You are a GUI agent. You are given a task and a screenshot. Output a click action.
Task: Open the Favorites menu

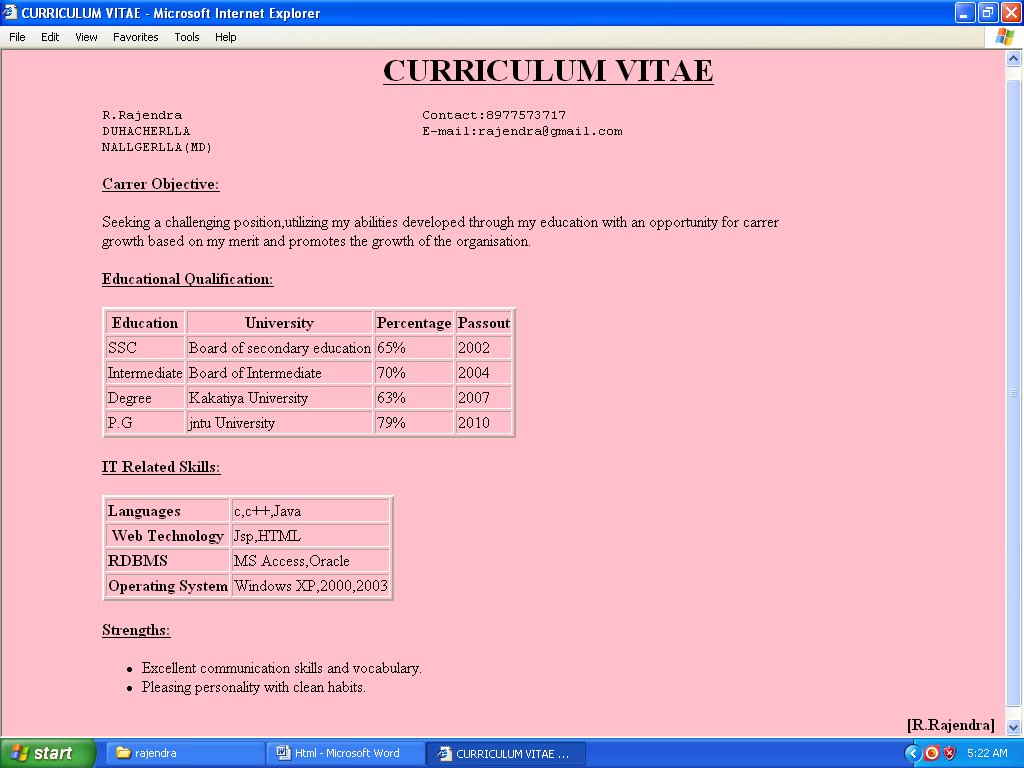click(x=135, y=37)
